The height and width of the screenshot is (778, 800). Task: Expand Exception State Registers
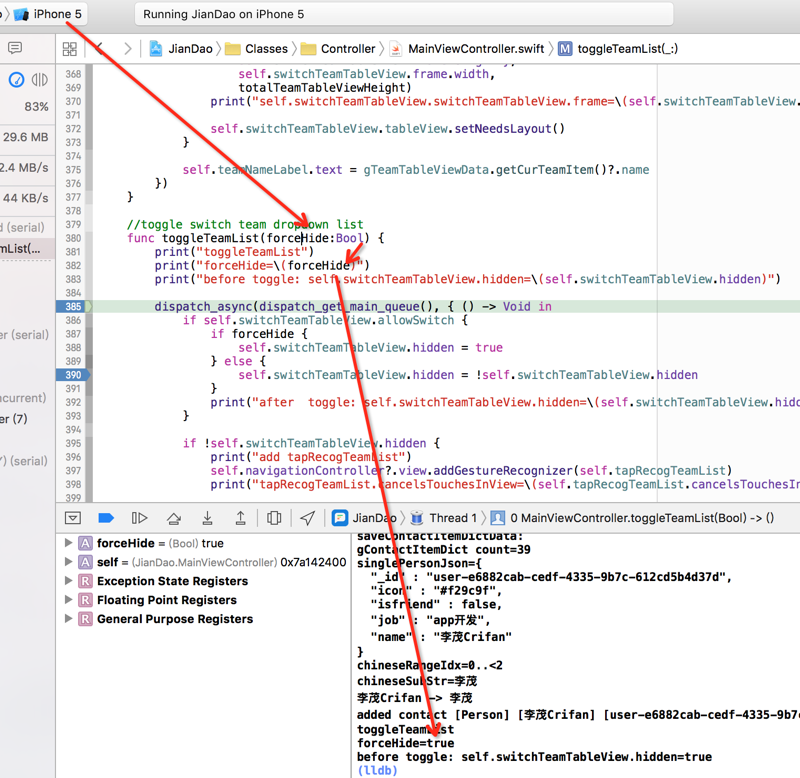click(x=68, y=581)
